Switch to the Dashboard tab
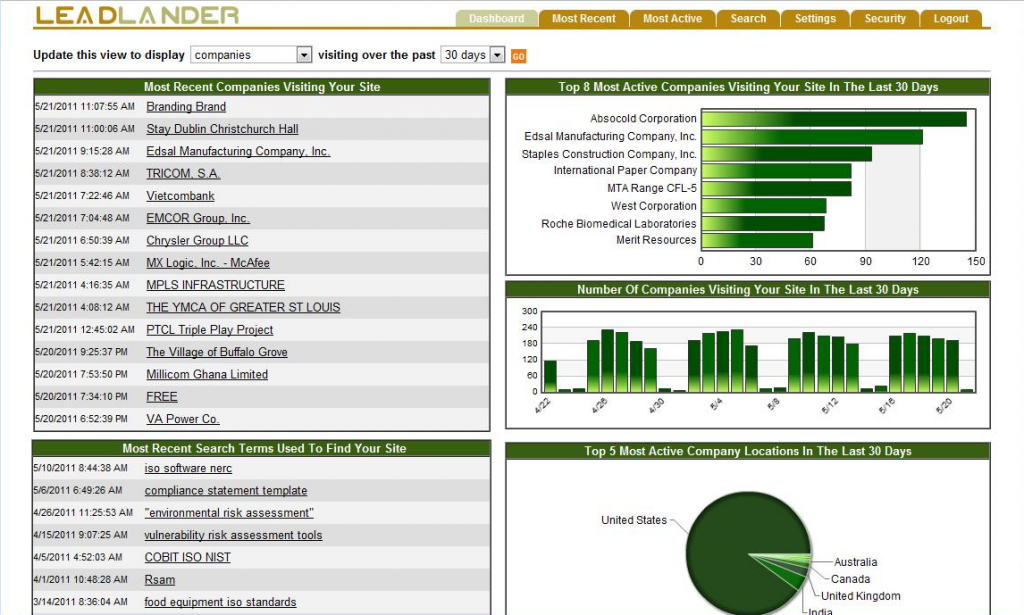 tap(496, 19)
